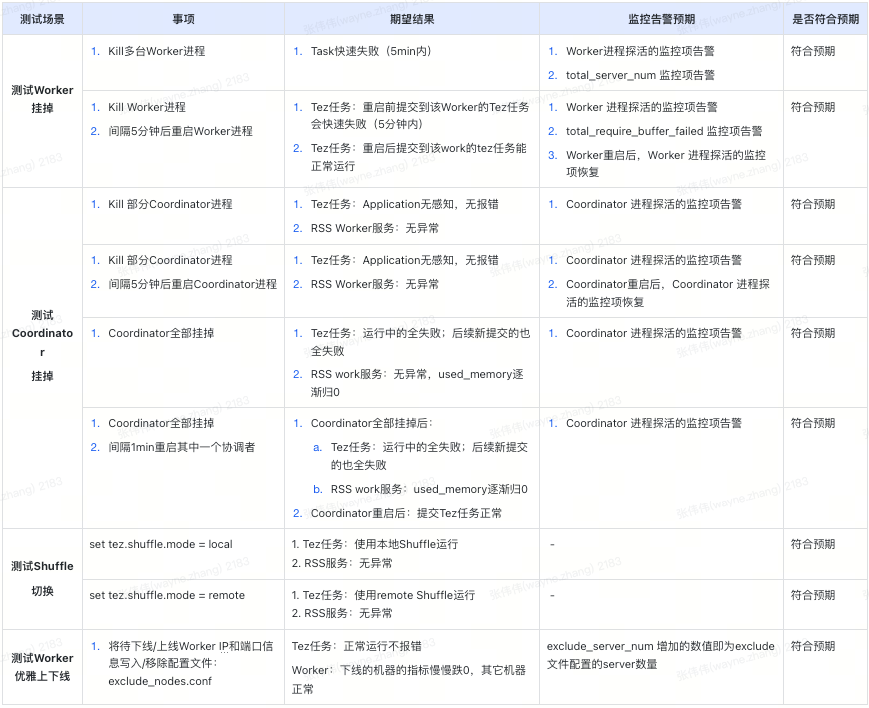Click the "是否符合预期" column header
The width and height of the screenshot is (869, 708).
coord(825,19)
